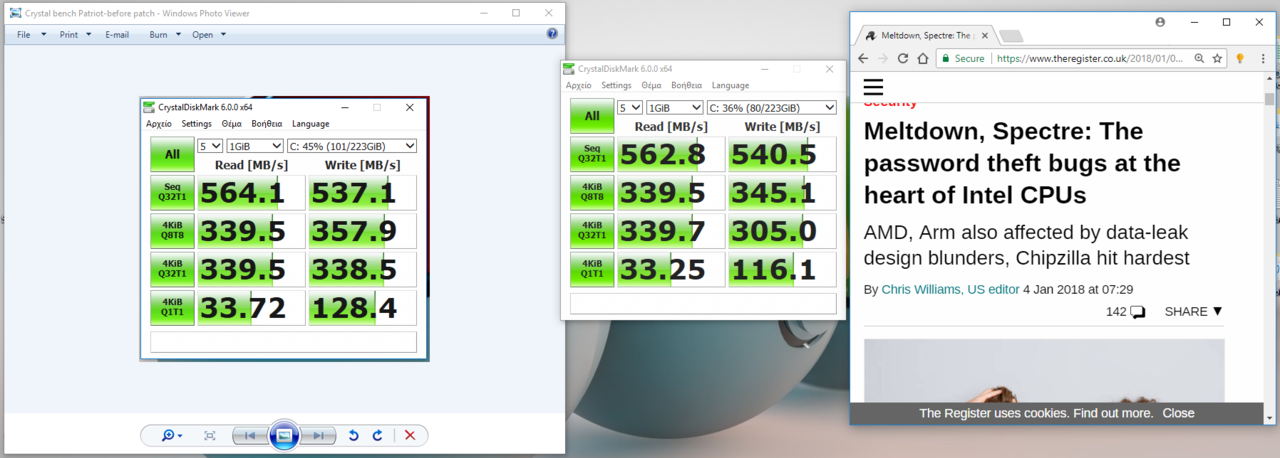Click the comment field below CrystalDiskMark results
Screen dimensions: 1280x458
[x=703, y=303]
